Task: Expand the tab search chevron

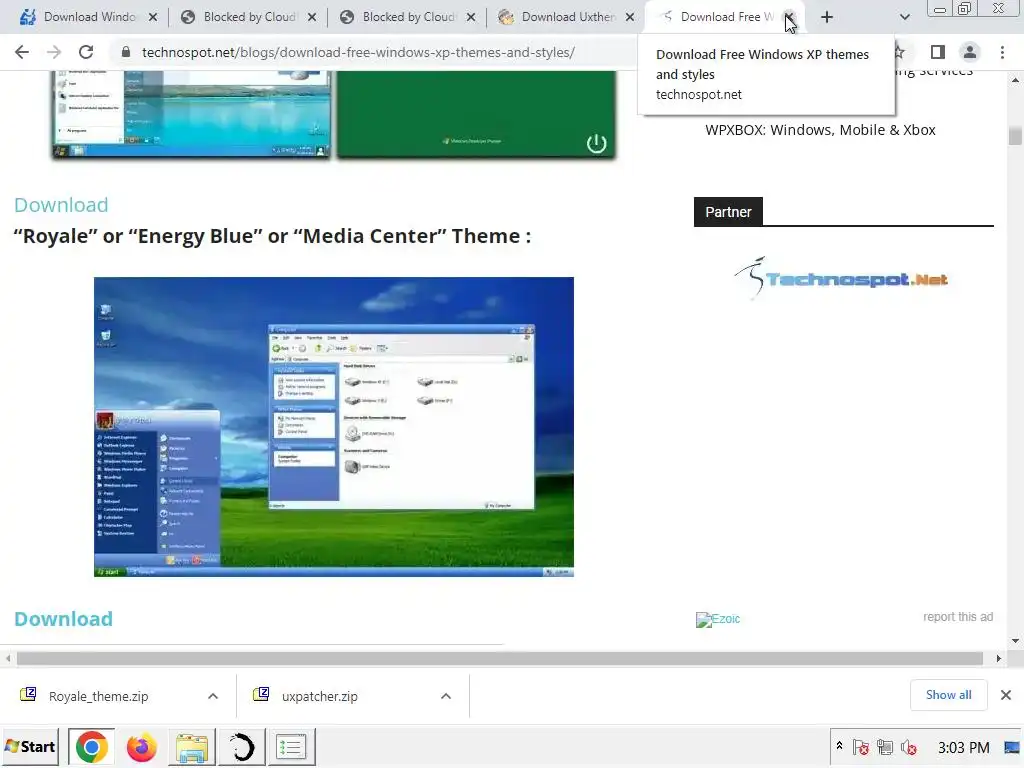Action: pos(904,18)
